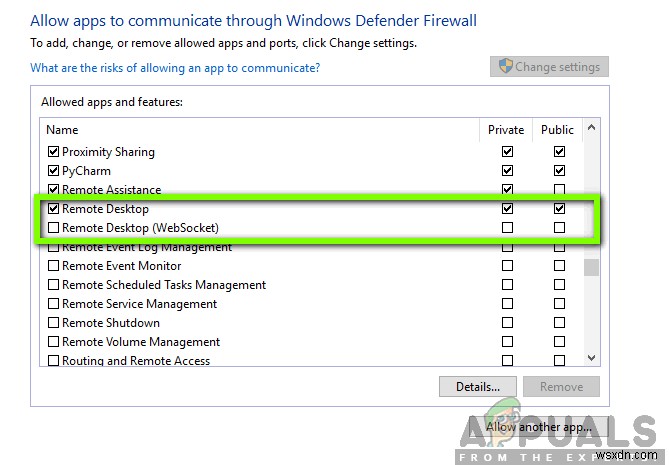The height and width of the screenshot is (465, 669).
Task: Click the Public column header
Action: (x=557, y=130)
